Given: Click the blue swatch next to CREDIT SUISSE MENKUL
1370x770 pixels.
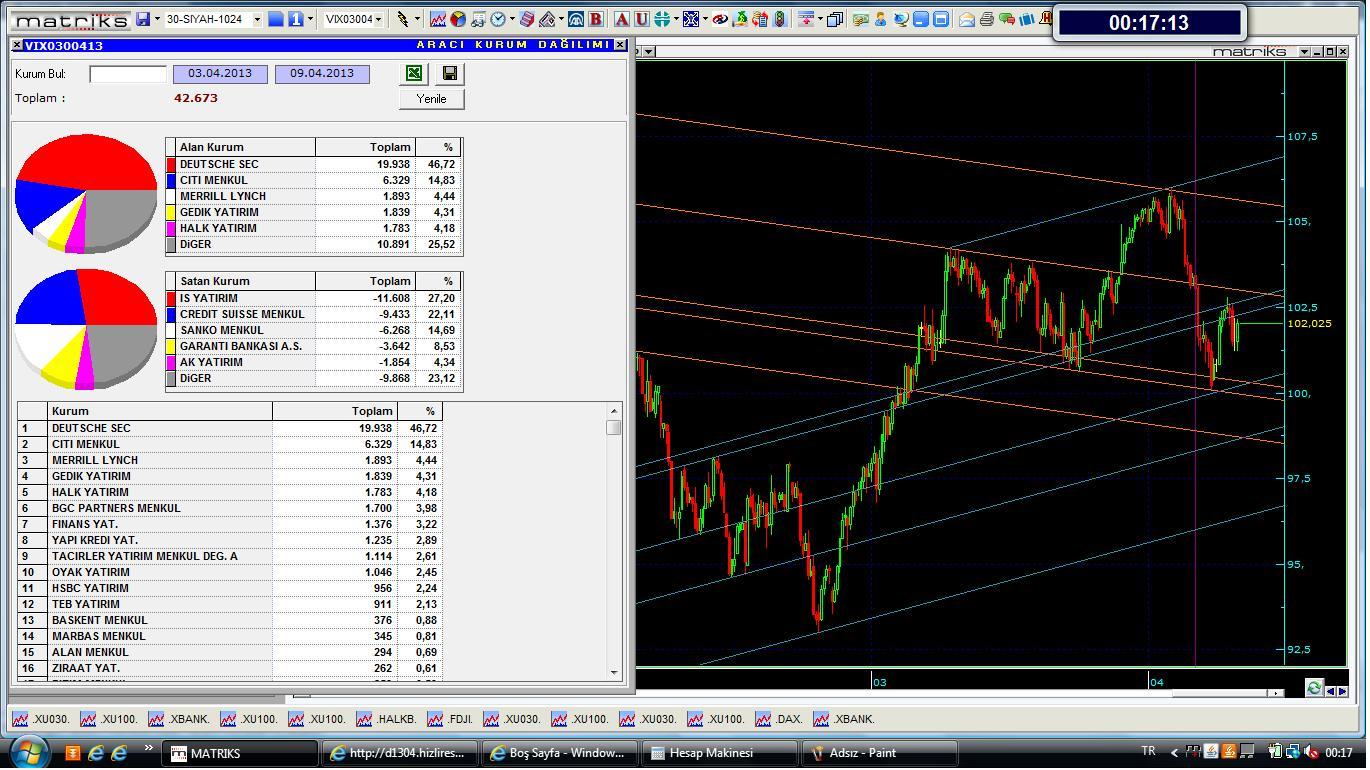Looking at the screenshot, I should coord(171,314).
